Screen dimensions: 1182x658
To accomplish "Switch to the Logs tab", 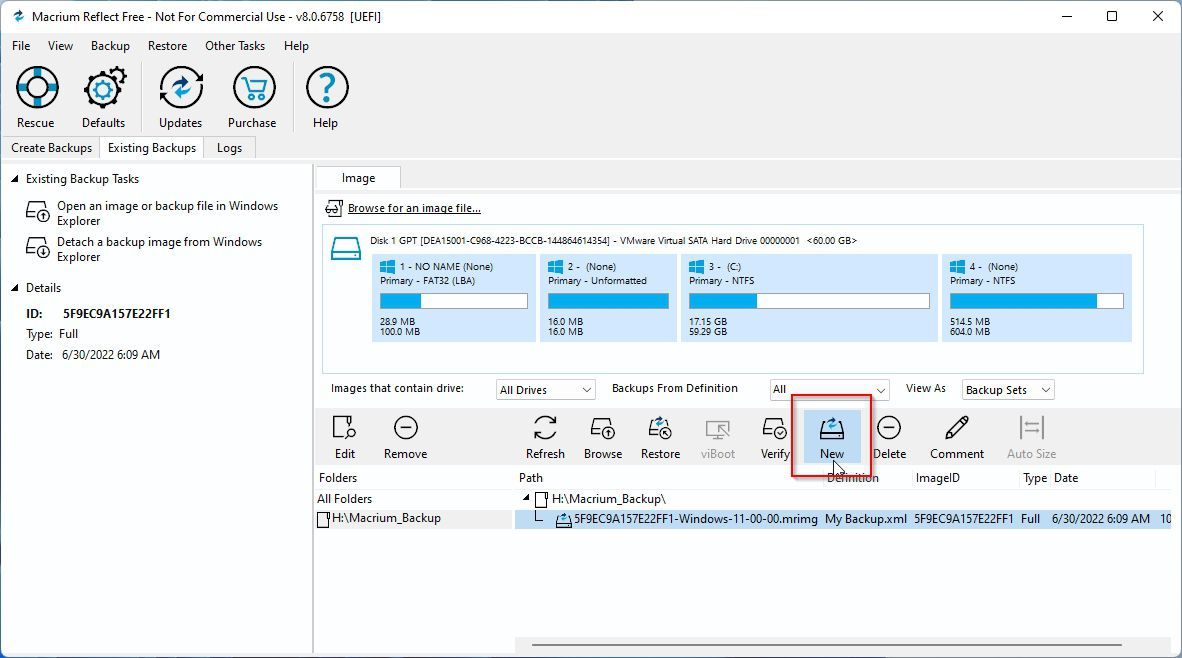I will 229,148.
